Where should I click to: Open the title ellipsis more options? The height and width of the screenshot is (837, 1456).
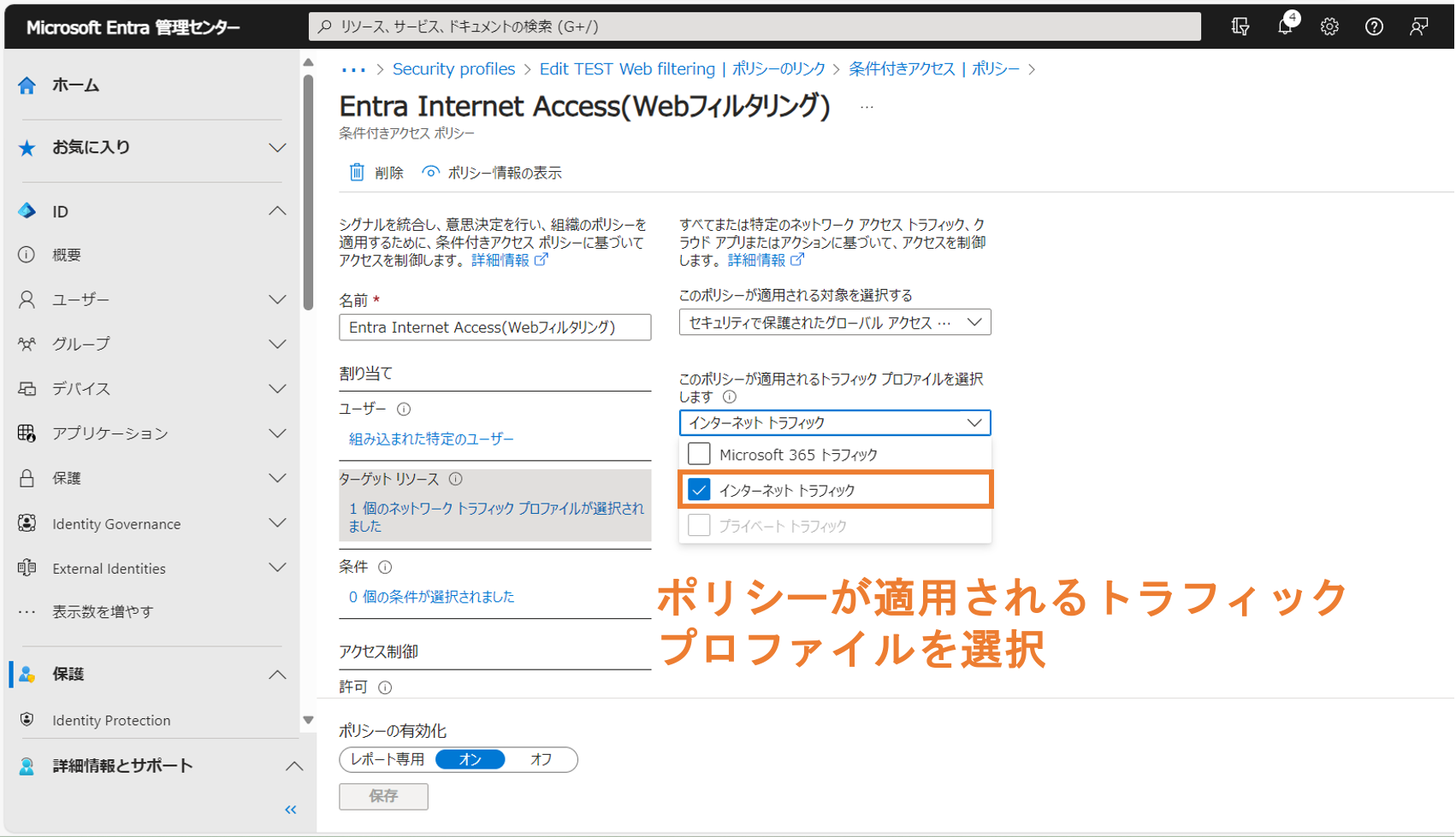click(867, 107)
